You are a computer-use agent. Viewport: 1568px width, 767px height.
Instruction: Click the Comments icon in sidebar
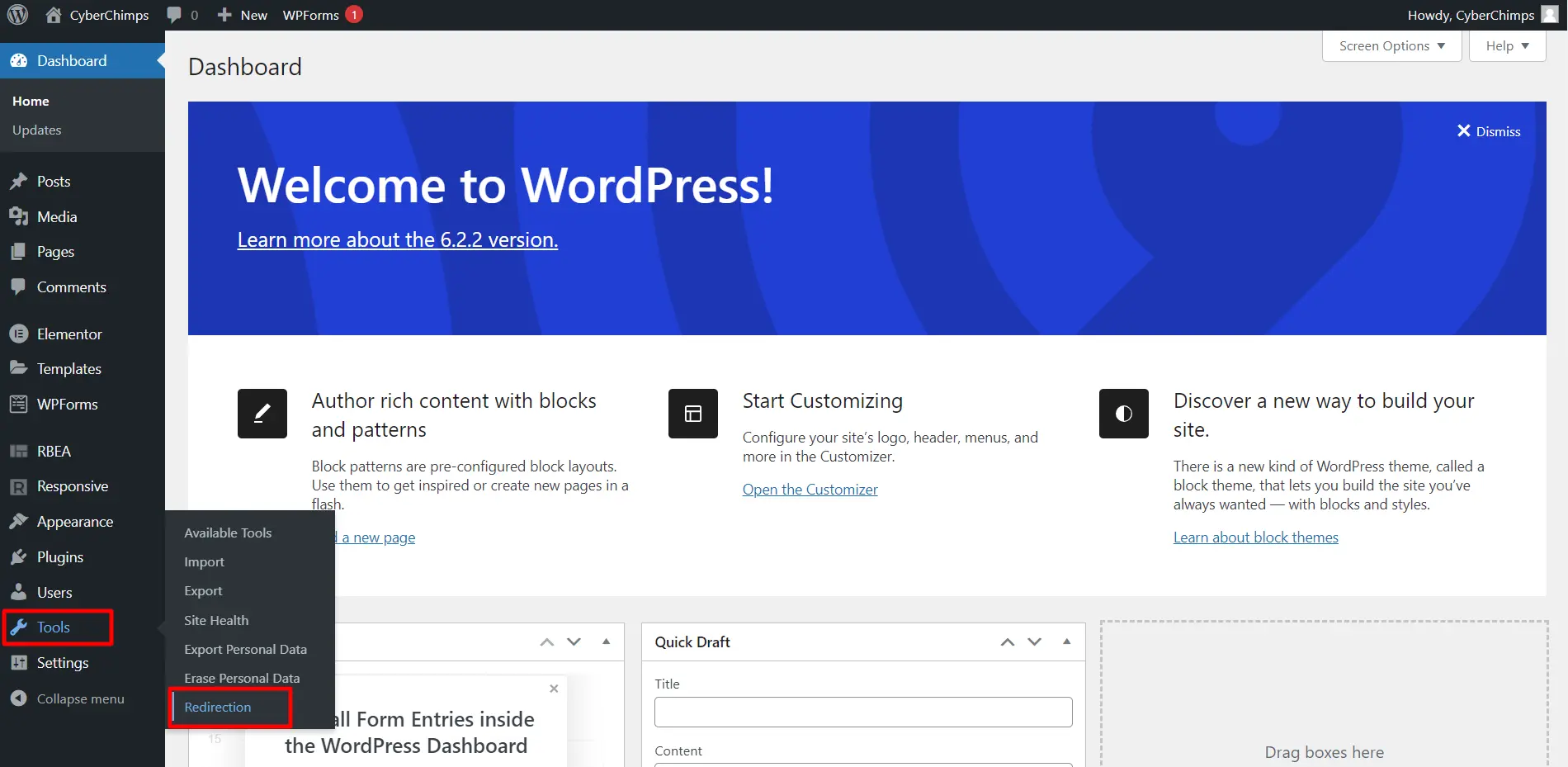pyautogui.click(x=19, y=287)
